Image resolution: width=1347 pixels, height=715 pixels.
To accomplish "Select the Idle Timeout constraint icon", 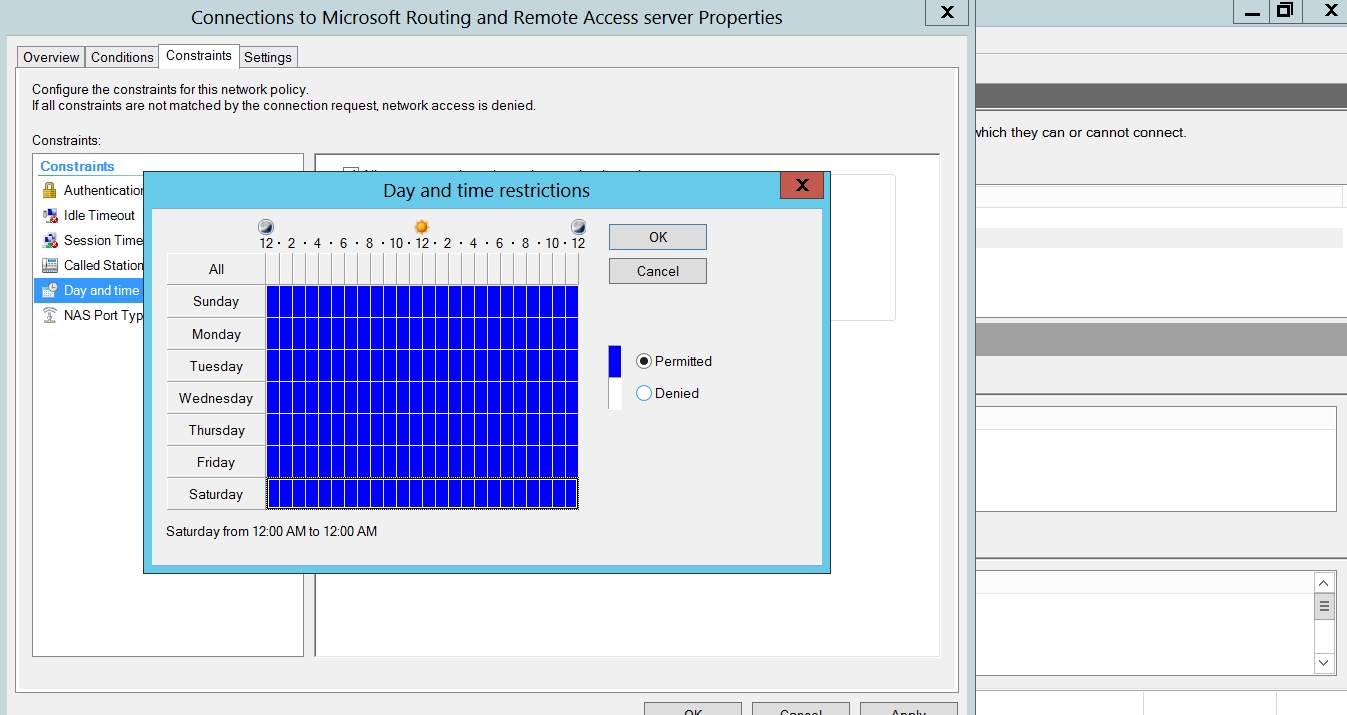I will [x=50, y=215].
